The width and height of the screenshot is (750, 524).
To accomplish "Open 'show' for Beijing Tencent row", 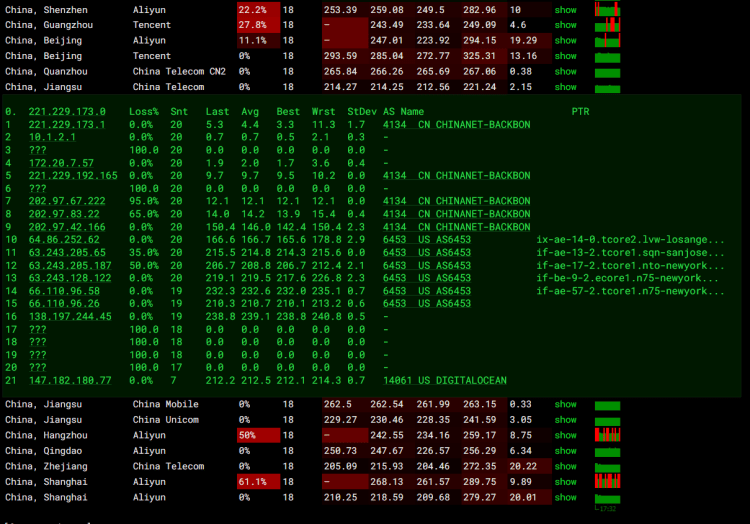I will 565,56.
